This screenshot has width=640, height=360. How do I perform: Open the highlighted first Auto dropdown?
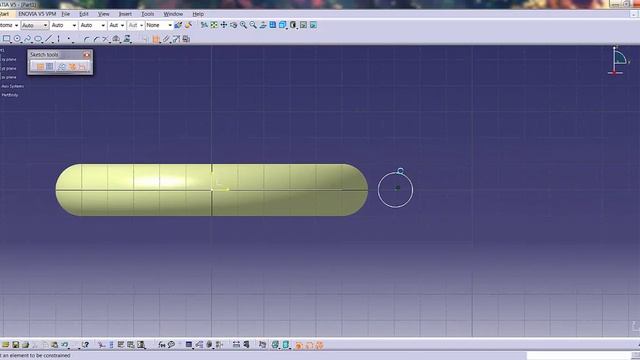point(34,25)
